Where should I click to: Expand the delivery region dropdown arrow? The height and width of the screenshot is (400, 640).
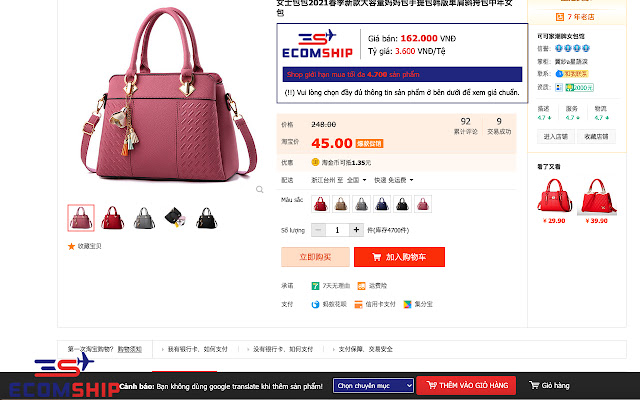click(x=364, y=180)
